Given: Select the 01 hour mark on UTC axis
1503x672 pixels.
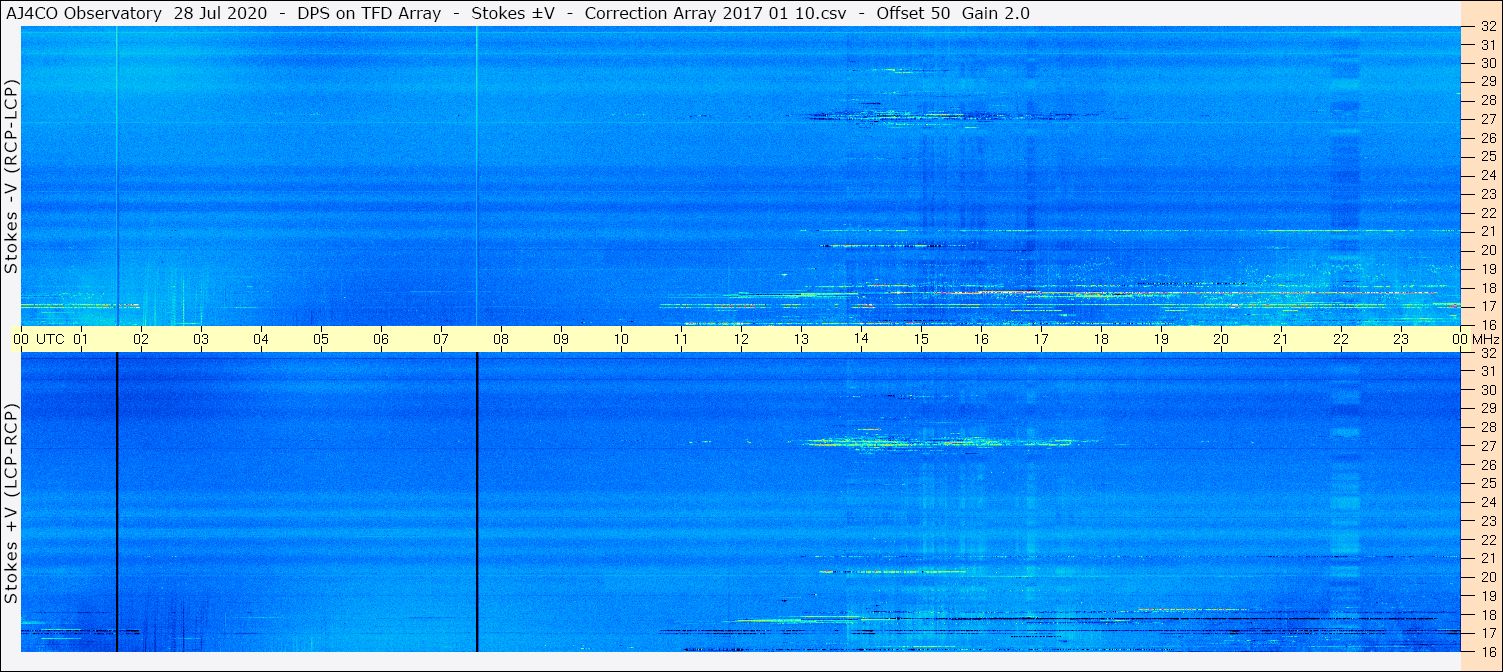Looking at the screenshot, I should click(x=81, y=340).
